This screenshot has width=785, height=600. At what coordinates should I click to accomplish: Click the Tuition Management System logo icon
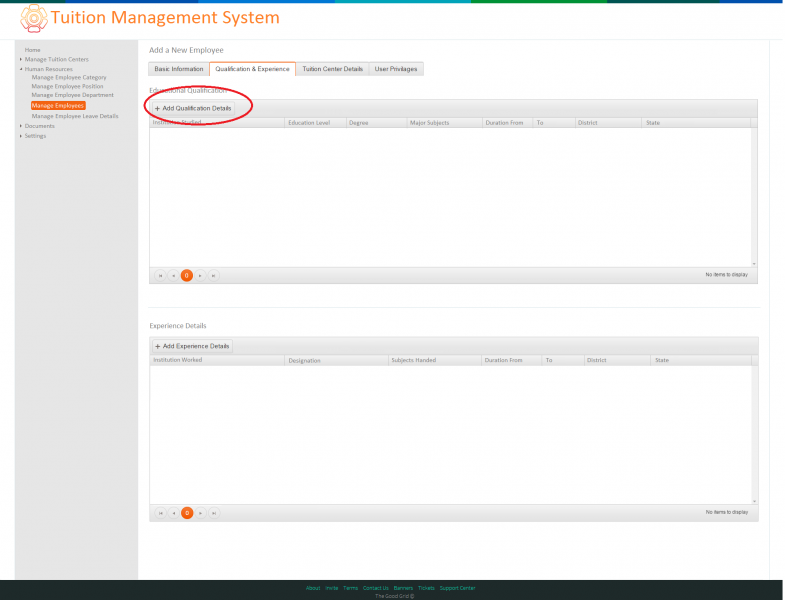(34, 19)
